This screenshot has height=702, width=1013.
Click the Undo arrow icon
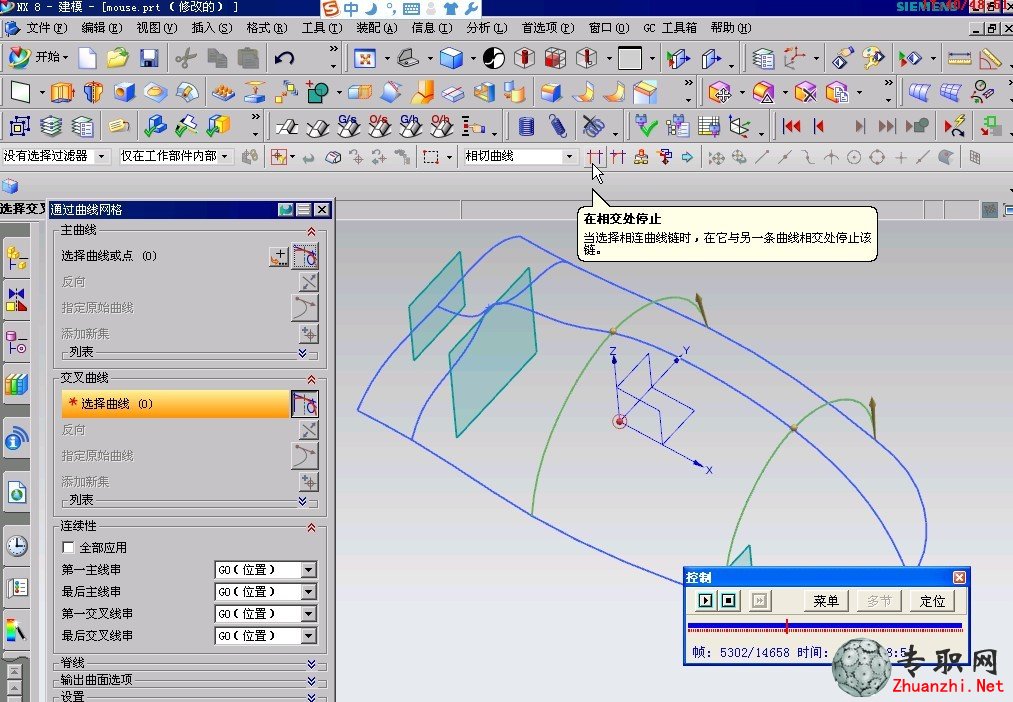(x=284, y=59)
